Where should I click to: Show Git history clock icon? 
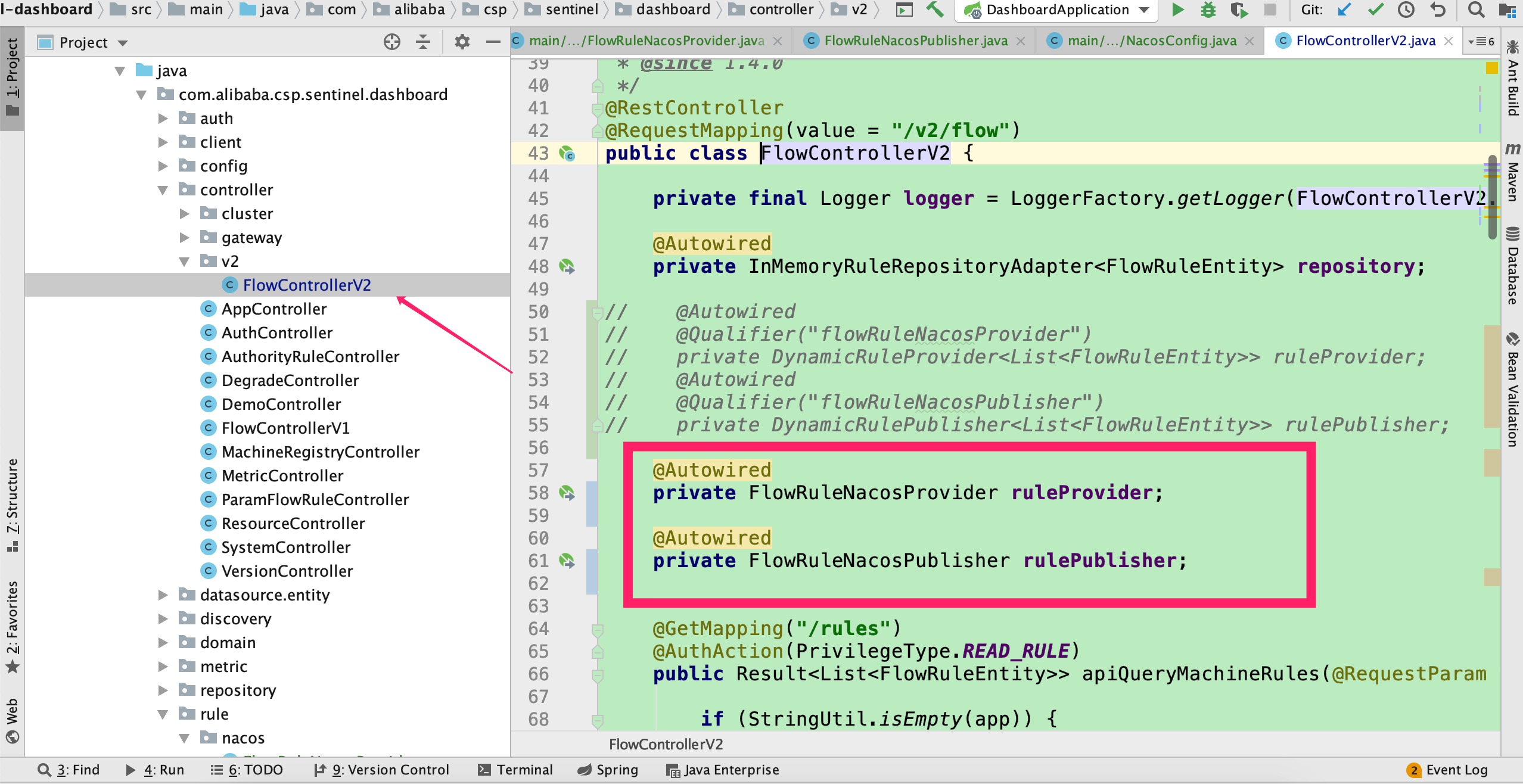(x=1406, y=10)
